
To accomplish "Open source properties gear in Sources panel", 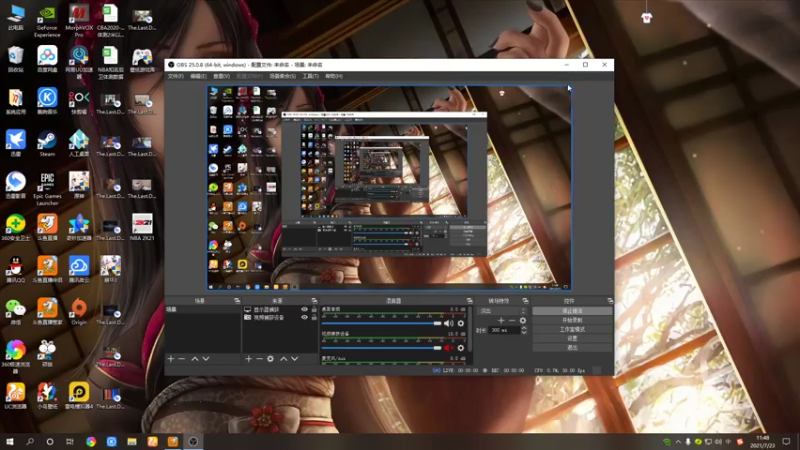I will click(x=270, y=359).
